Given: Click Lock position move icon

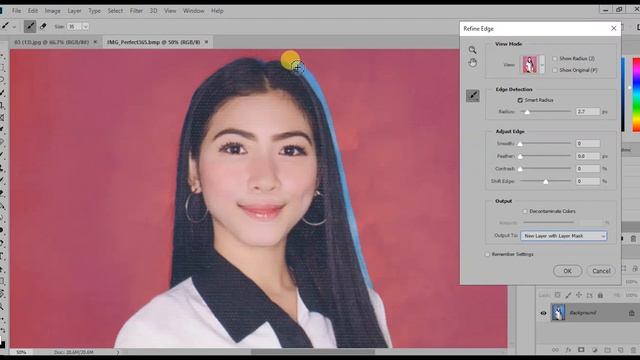Looking at the screenshot, I should (x=579, y=295).
